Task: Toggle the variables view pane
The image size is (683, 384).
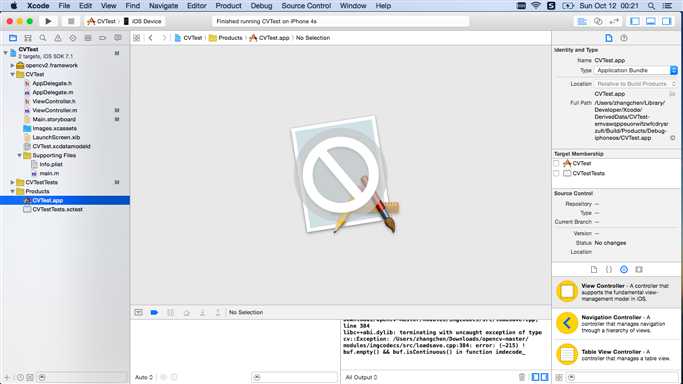Action: tap(536, 377)
